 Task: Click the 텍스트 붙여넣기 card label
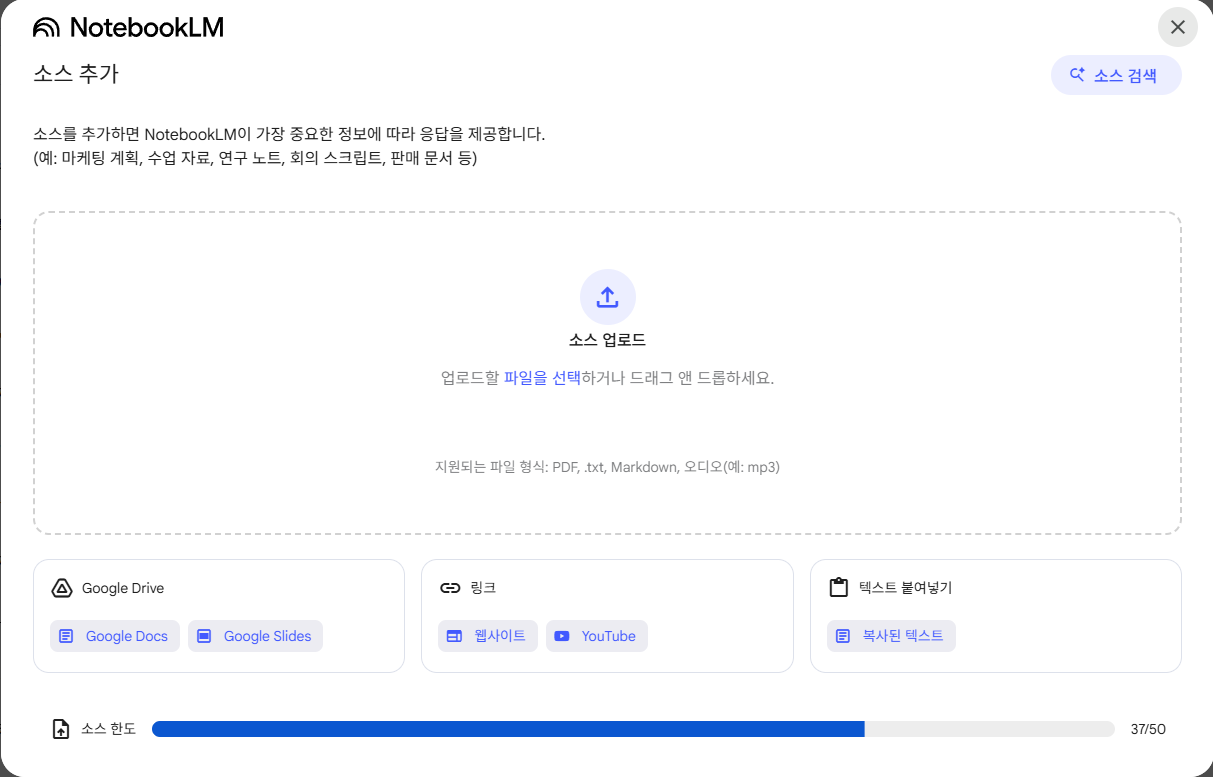coord(905,588)
